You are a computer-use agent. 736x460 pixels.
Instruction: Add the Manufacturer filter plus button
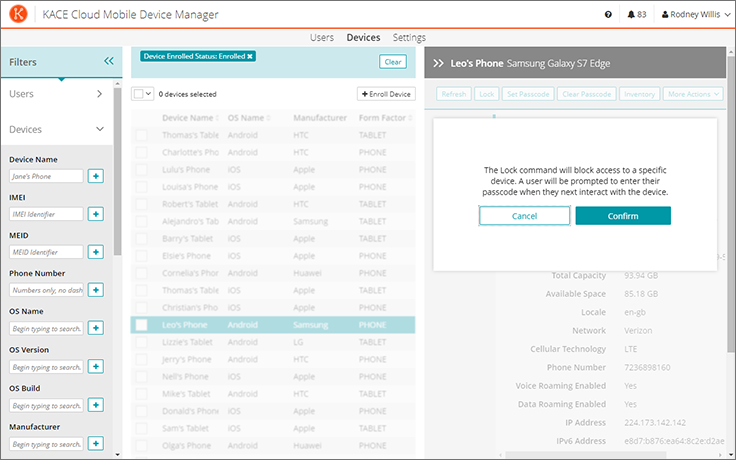96,444
